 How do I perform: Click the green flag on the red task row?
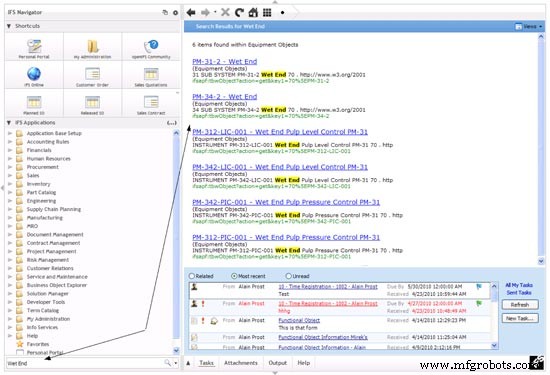(x=479, y=303)
